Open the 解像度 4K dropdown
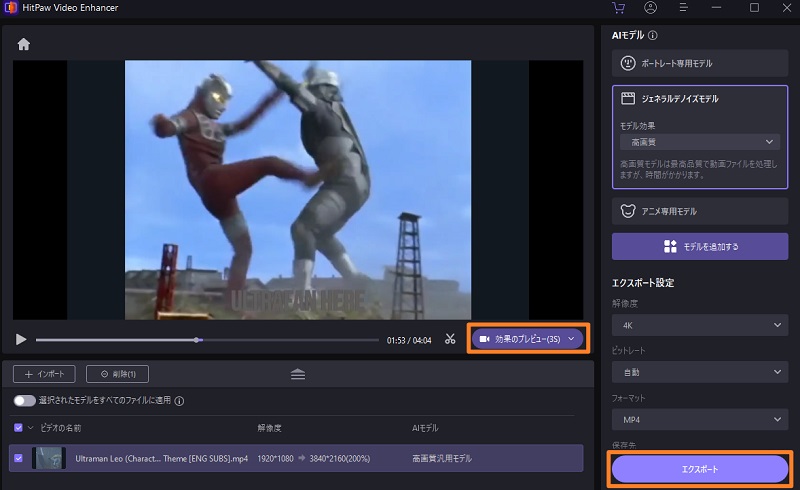Viewport: 800px width, 490px height. click(700, 325)
